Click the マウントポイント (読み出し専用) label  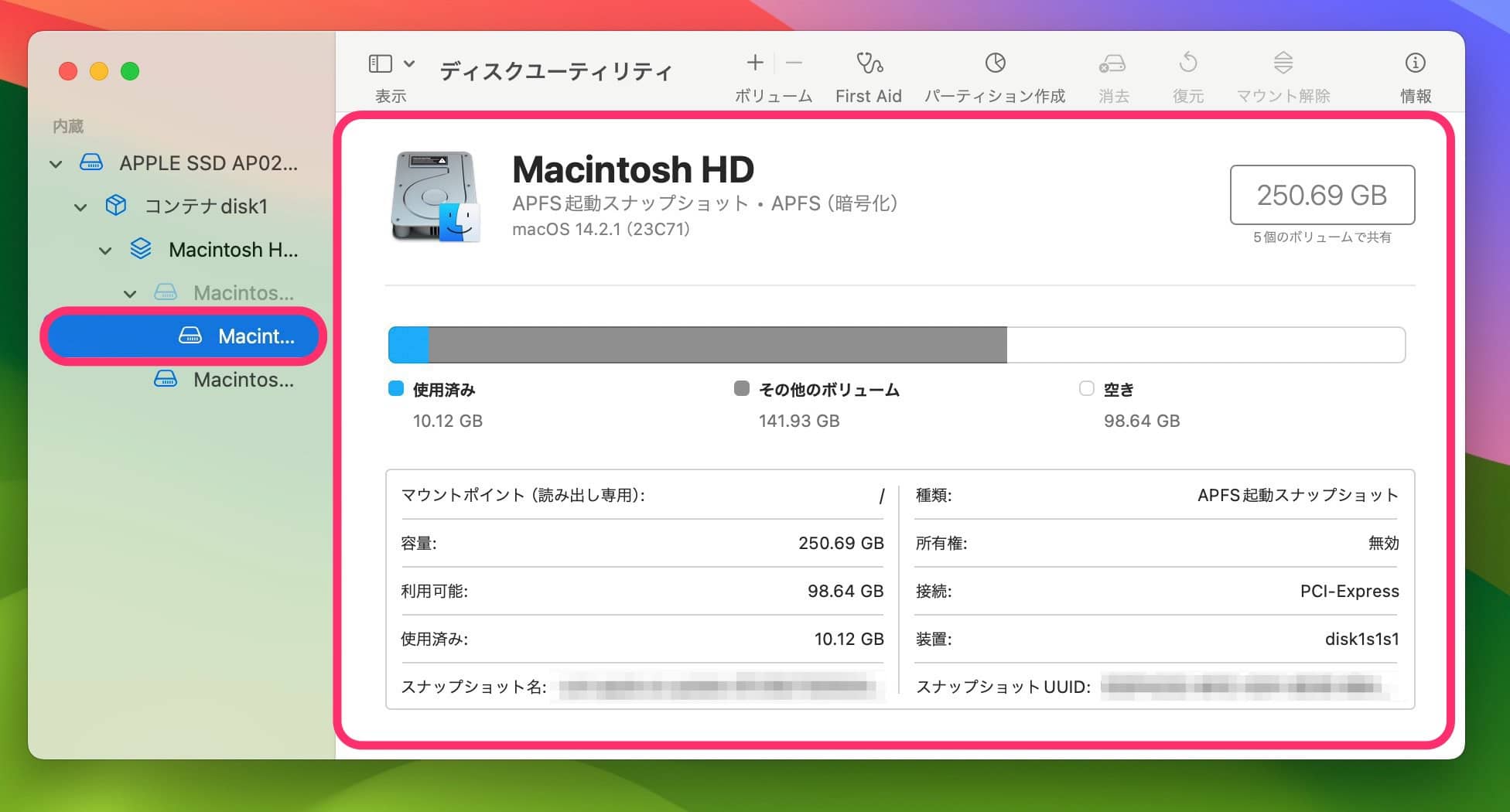click(523, 495)
